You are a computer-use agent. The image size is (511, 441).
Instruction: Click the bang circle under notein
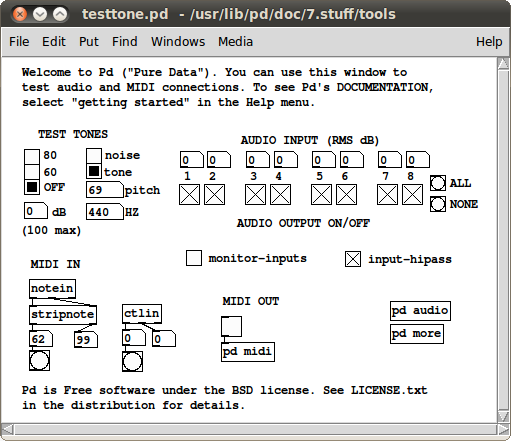(39, 360)
